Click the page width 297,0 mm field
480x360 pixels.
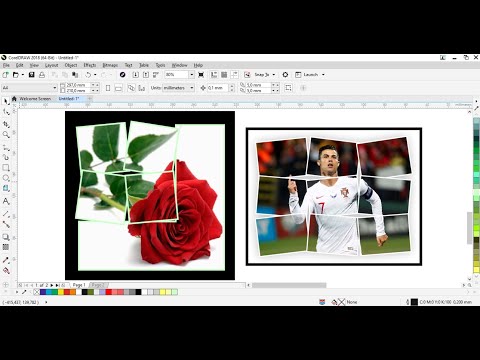pyautogui.click(x=78, y=85)
